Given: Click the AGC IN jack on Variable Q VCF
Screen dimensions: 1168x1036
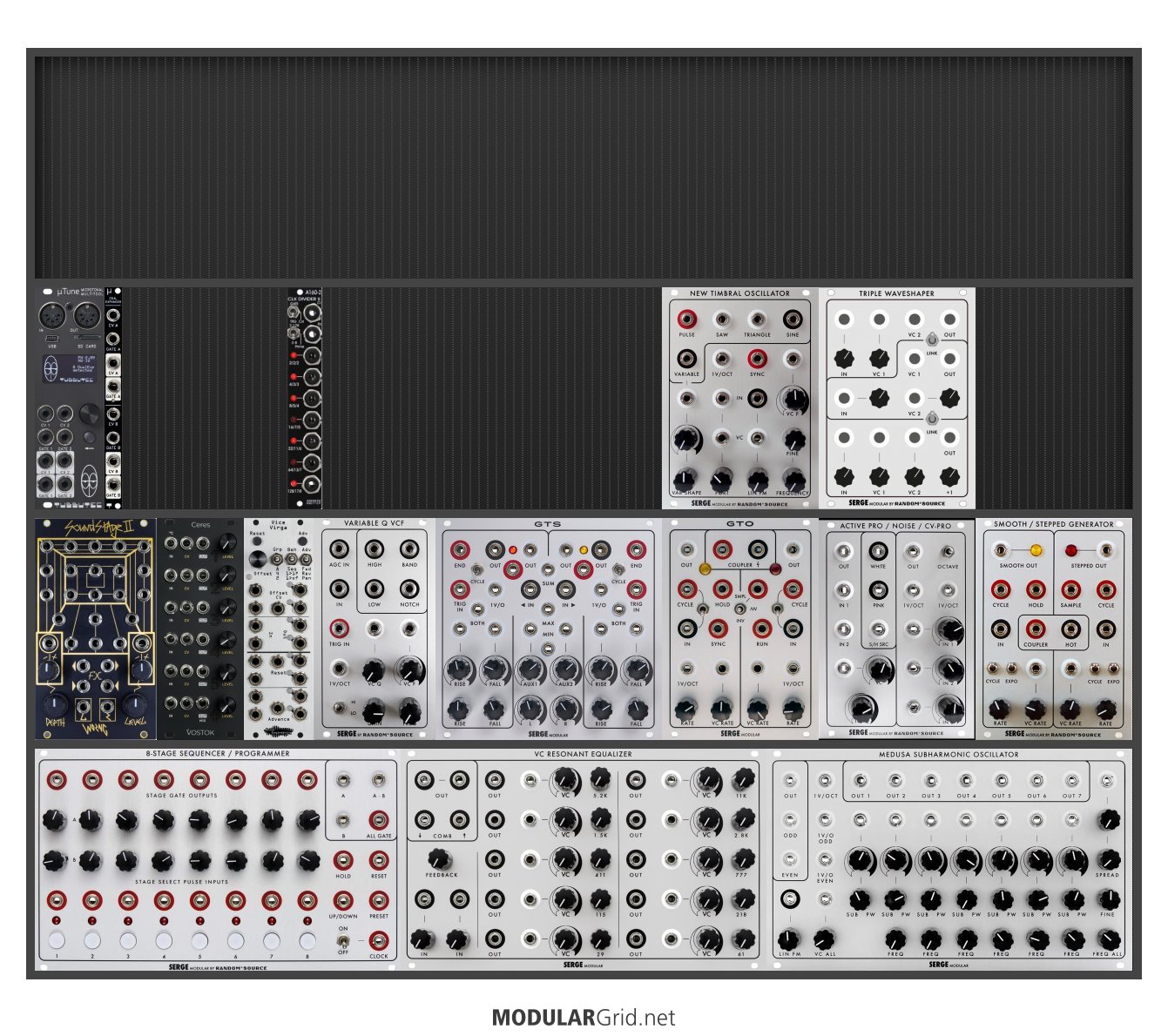Looking at the screenshot, I should [x=339, y=550].
